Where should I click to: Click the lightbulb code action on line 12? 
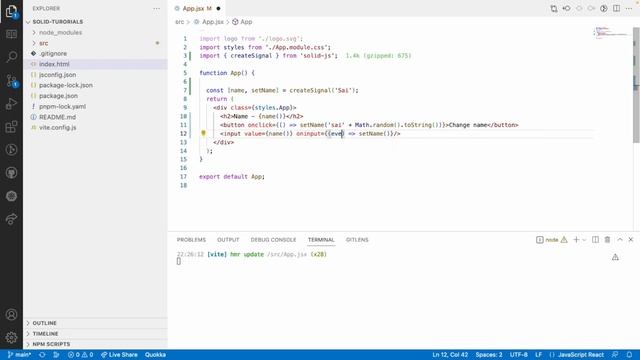tap(203, 133)
